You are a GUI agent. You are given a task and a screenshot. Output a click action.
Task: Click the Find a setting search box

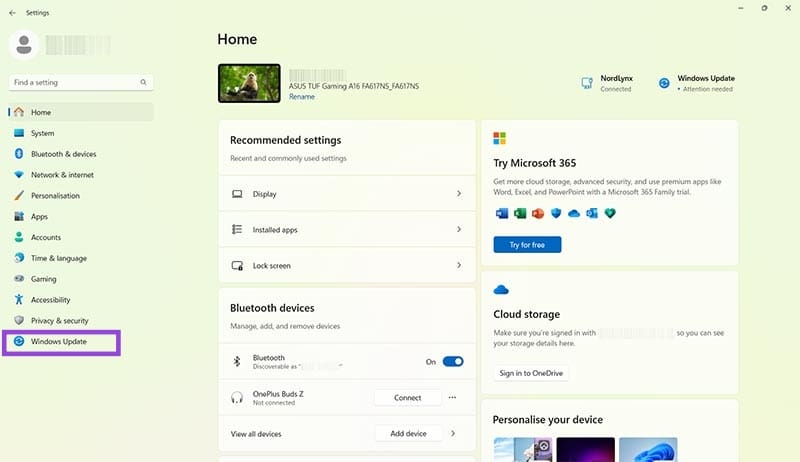pos(74,82)
